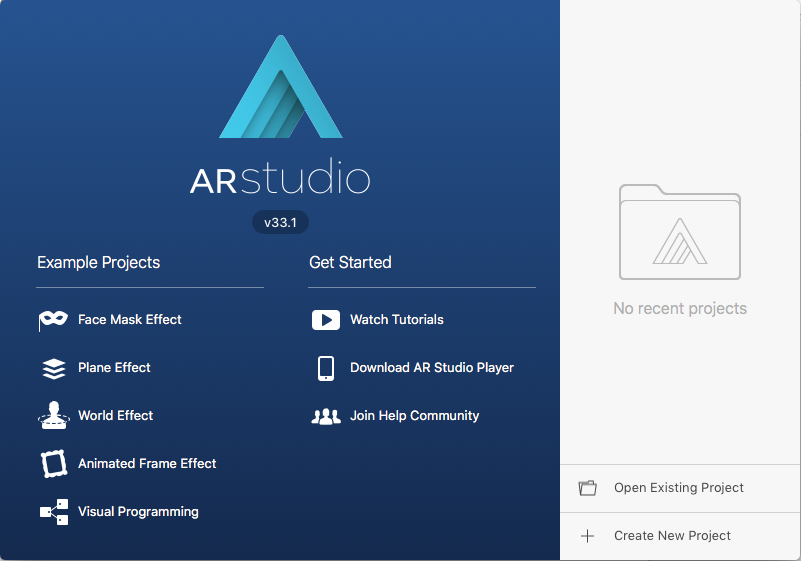801x561 pixels.
Task: Click the Example Projects heading
Action: 99,263
